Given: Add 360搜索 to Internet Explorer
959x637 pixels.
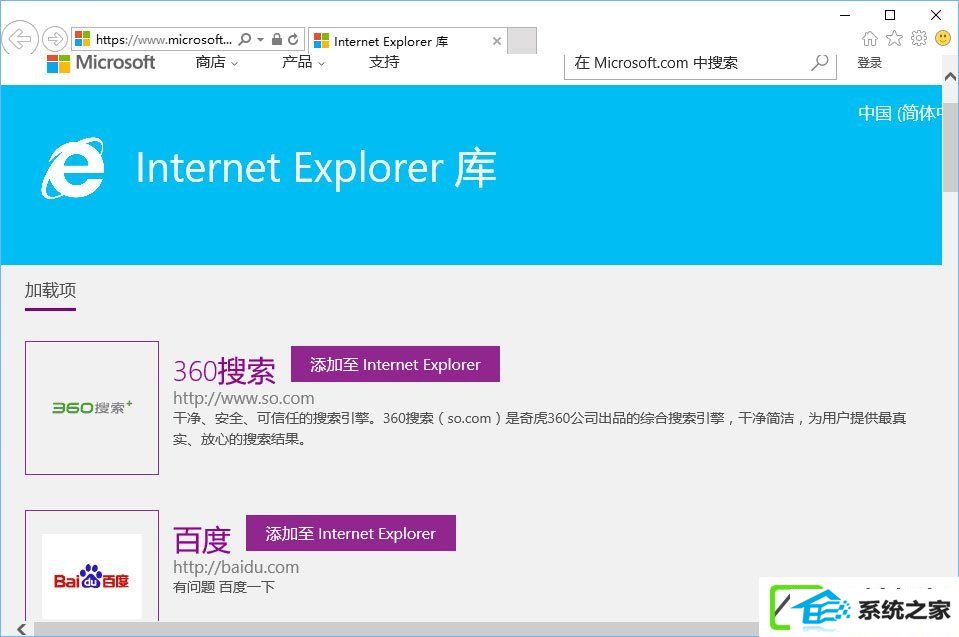Looking at the screenshot, I should (395, 364).
